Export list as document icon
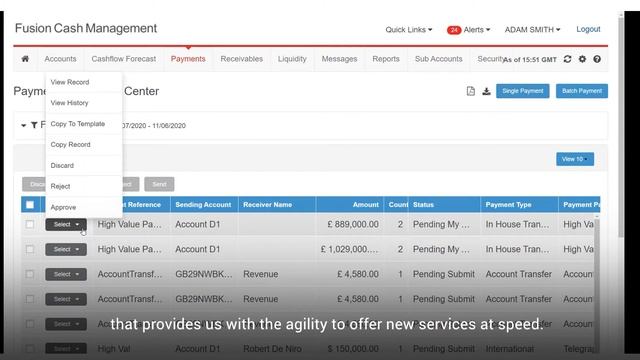Screen dimensions: 640x360 pyautogui.click(x=471, y=91)
